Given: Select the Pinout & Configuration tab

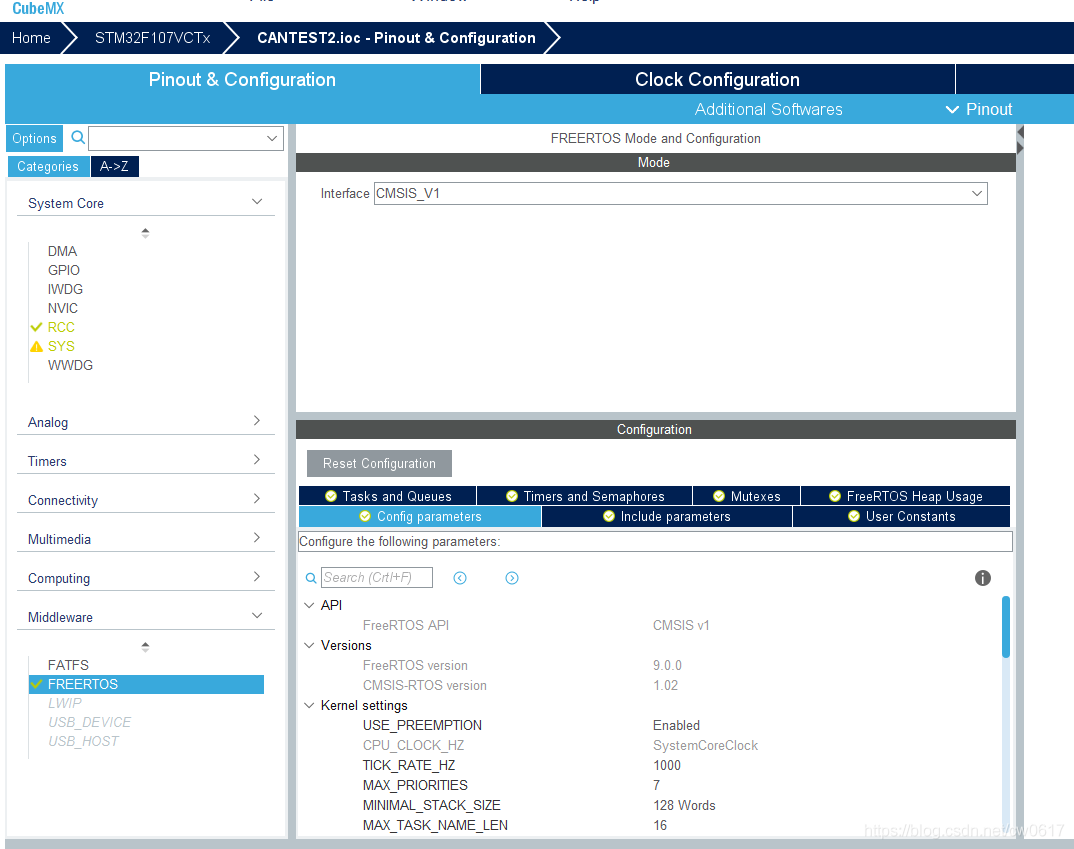Looking at the screenshot, I should [x=242, y=79].
